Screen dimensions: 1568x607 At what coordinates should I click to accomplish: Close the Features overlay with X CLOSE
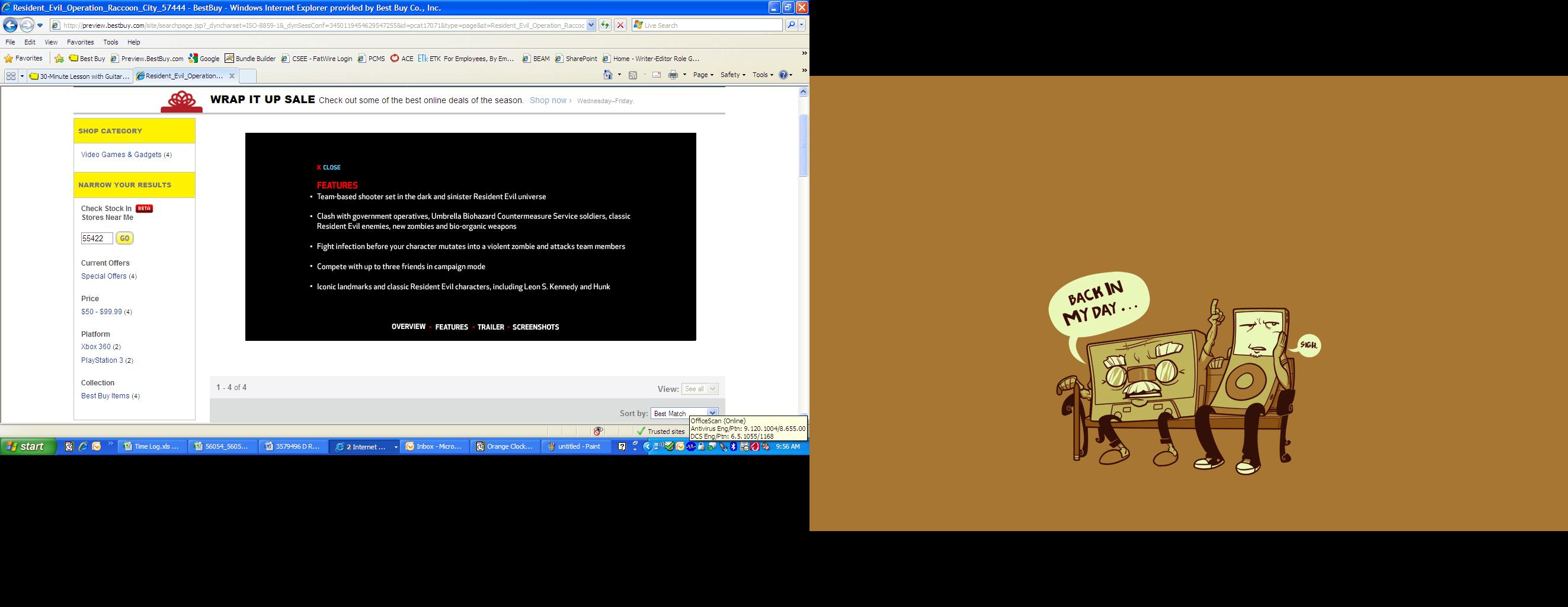(x=329, y=167)
